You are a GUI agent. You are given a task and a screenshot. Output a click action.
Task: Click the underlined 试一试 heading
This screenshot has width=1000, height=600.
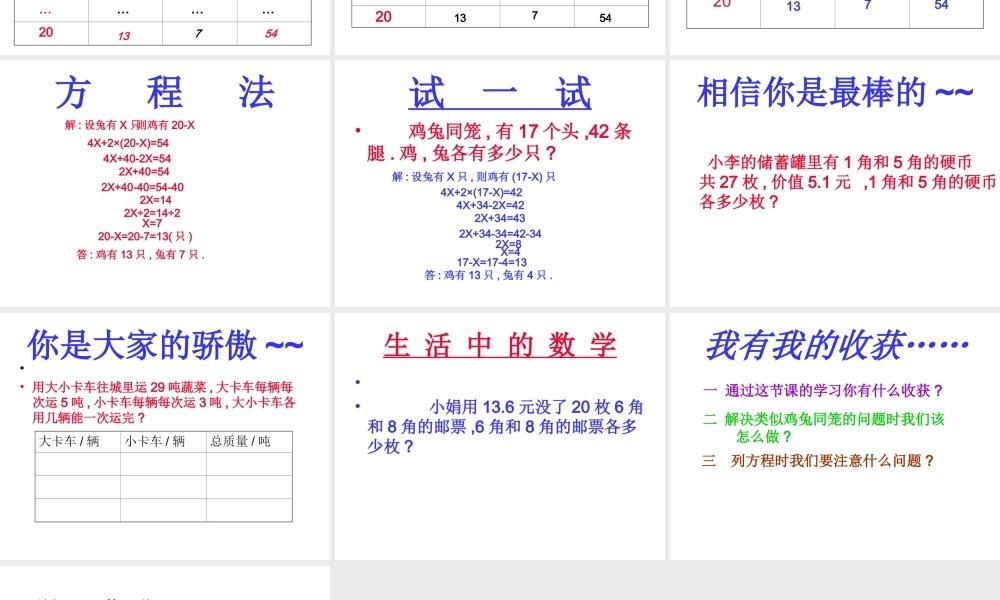(x=500, y=93)
